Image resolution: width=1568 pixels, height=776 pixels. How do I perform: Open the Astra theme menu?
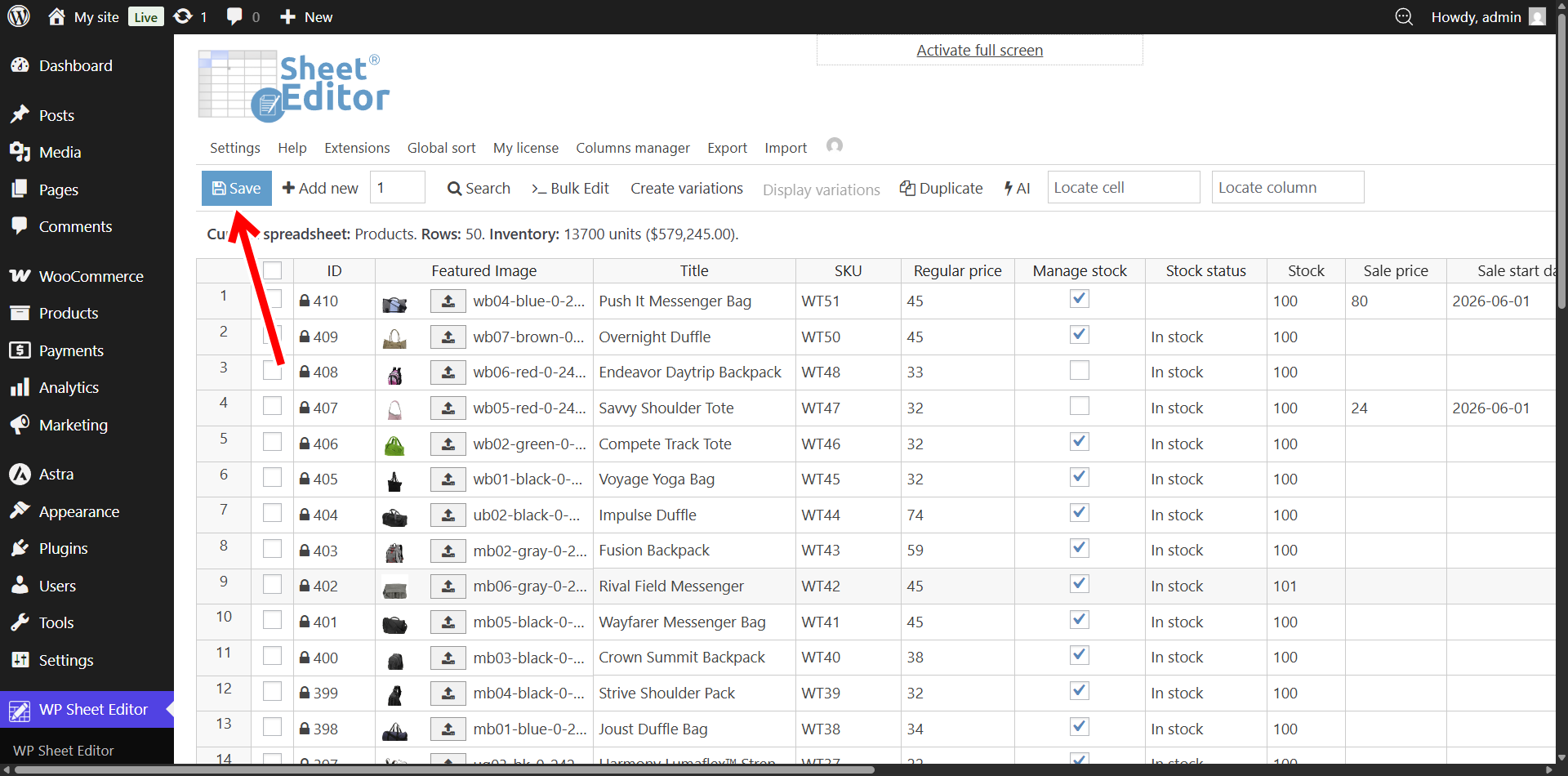coord(56,474)
